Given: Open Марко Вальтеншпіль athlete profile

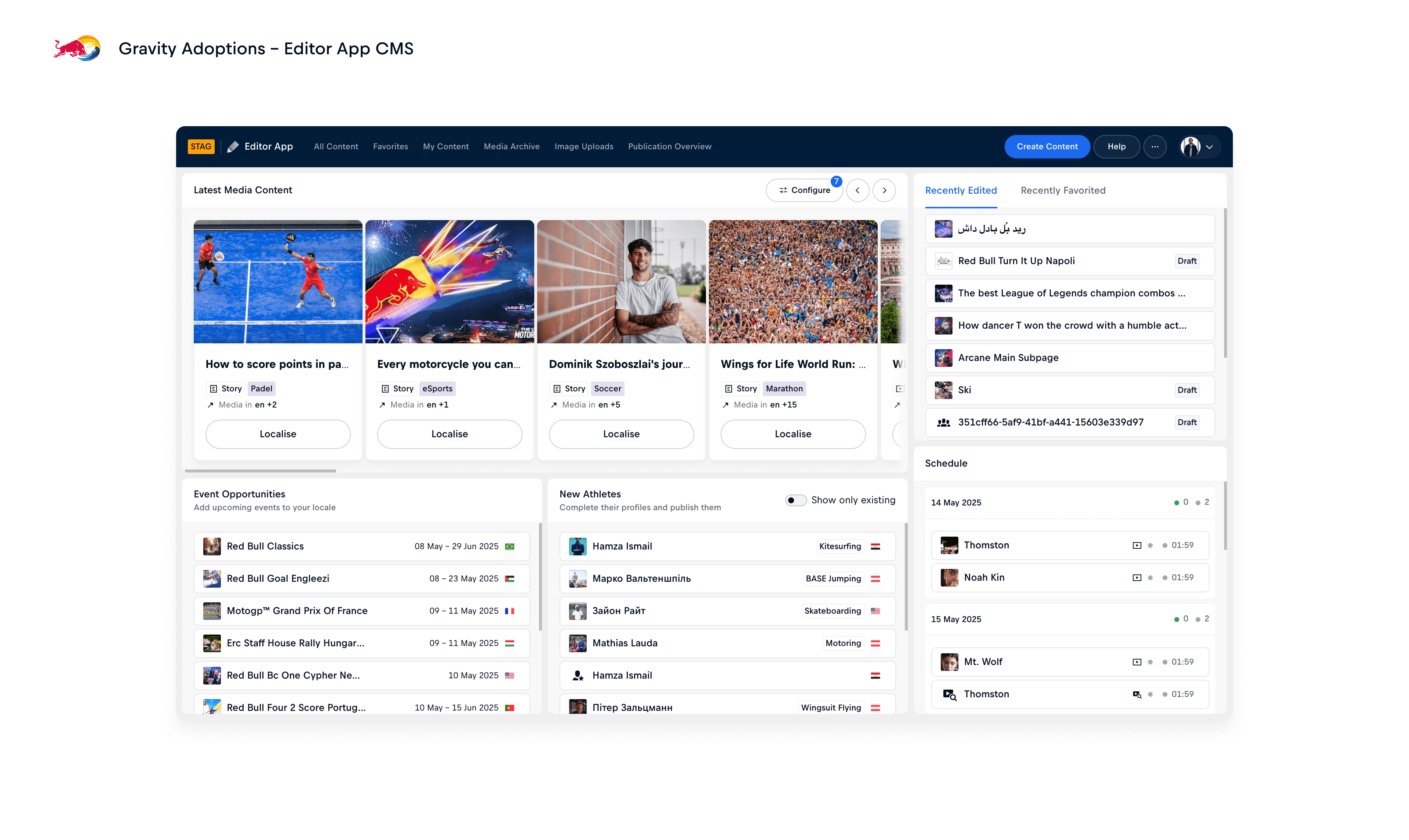Looking at the screenshot, I should pyautogui.click(x=727, y=578).
